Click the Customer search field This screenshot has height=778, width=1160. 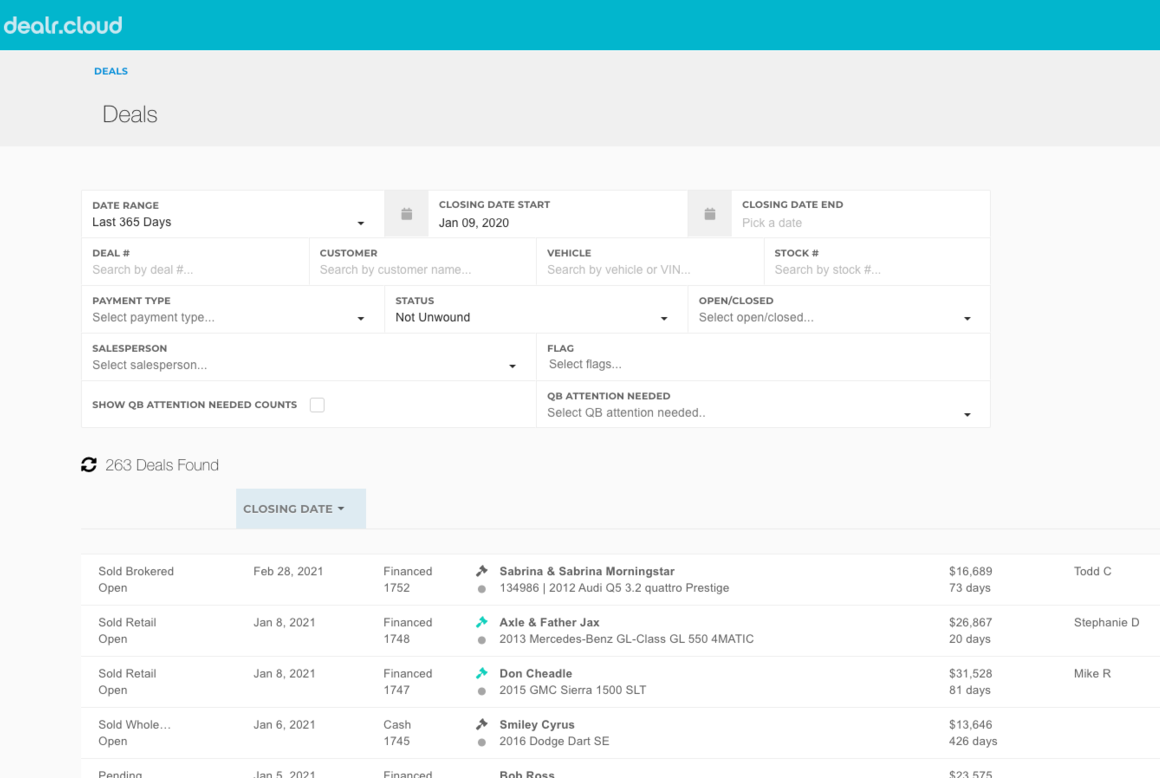coord(422,262)
